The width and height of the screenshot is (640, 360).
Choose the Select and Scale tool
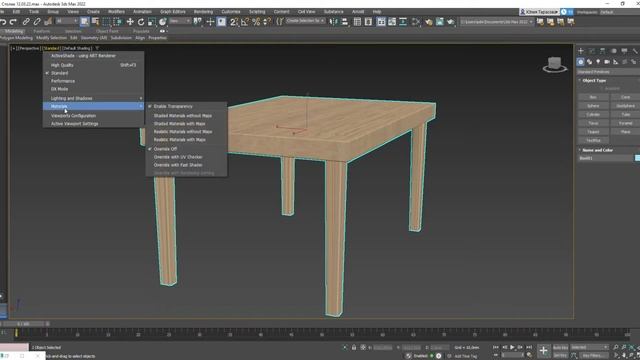tap(151, 22)
